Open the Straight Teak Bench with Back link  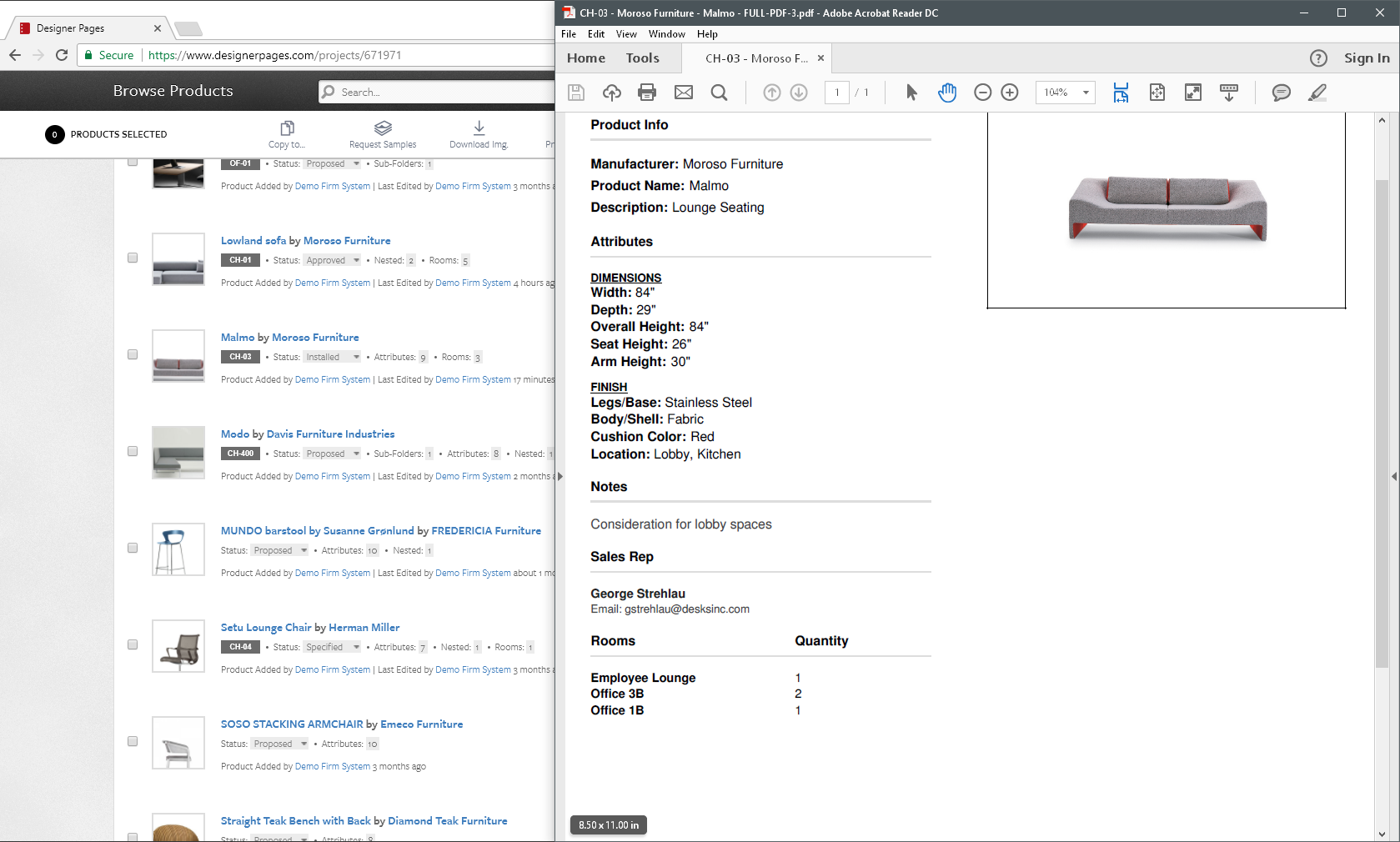pos(296,821)
